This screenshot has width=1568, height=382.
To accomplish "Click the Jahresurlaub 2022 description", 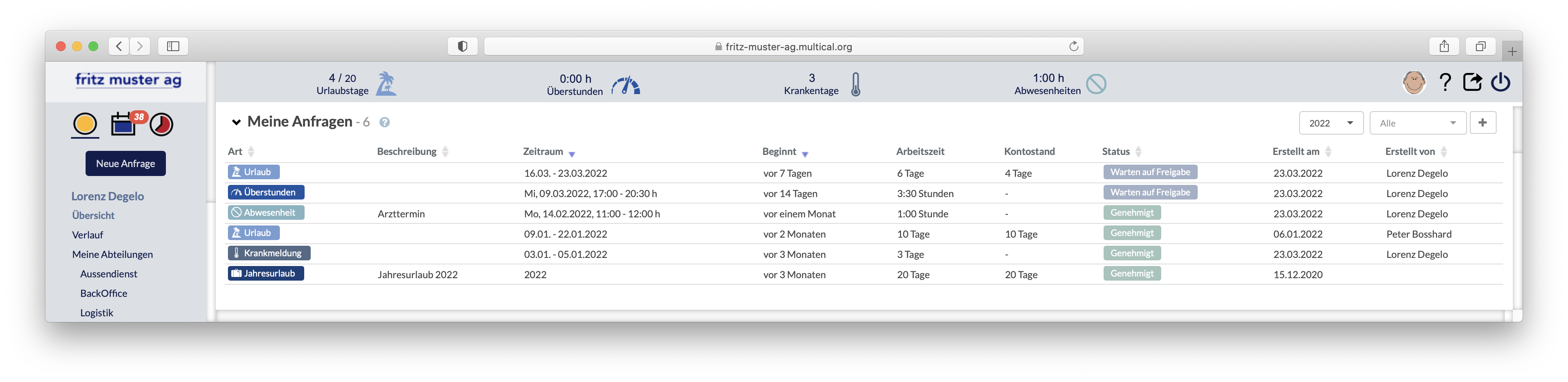I will pos(418,275).
